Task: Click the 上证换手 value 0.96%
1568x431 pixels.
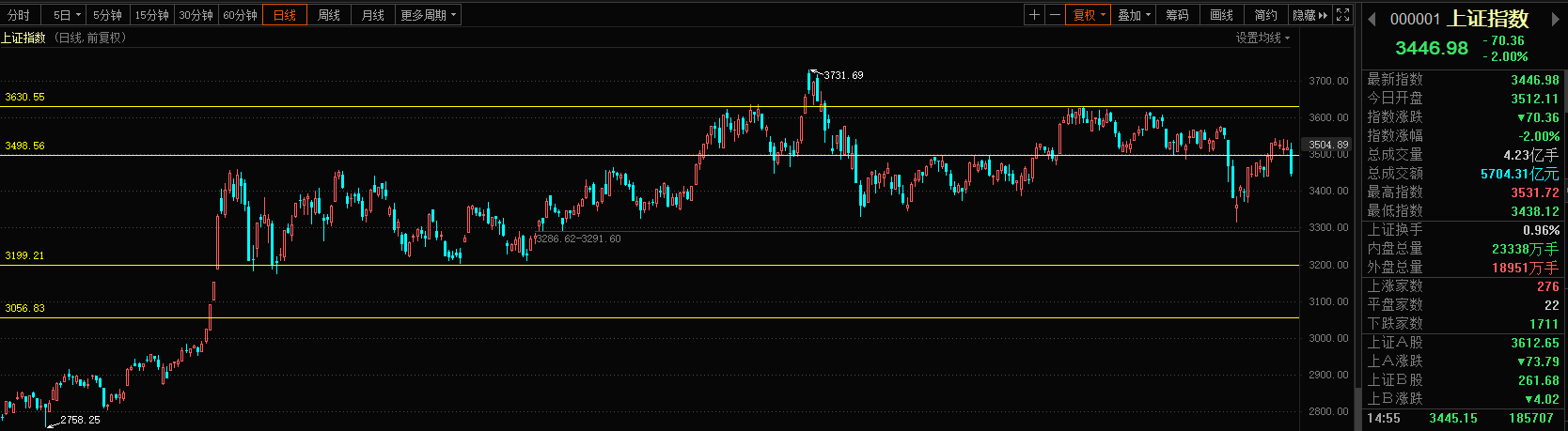Action: [x=1541, y=230]
